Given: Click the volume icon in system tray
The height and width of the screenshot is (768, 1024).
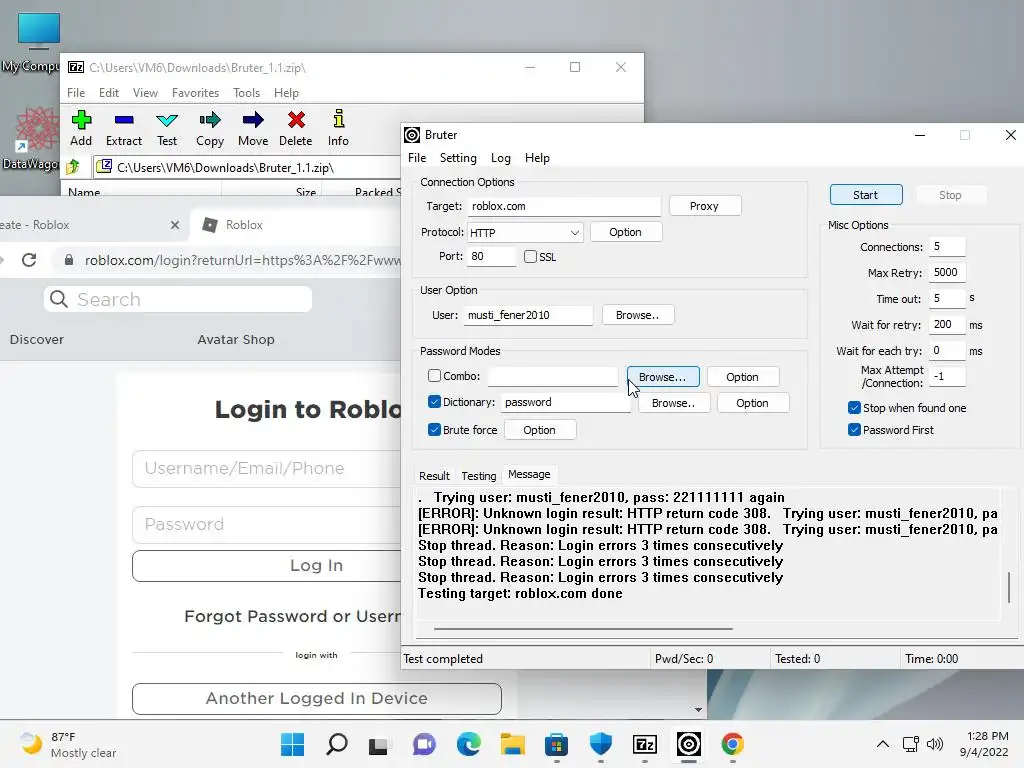Looking at the screenshot, I should [x=935, y=744].
